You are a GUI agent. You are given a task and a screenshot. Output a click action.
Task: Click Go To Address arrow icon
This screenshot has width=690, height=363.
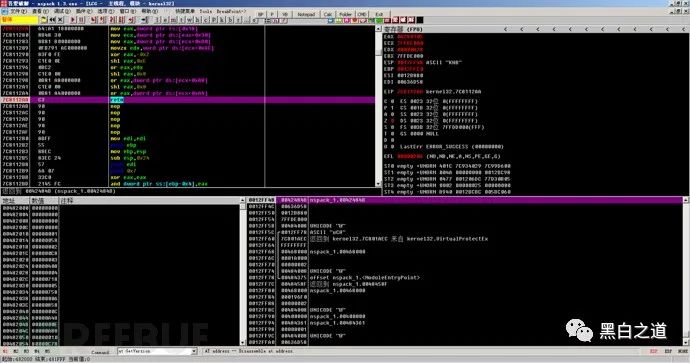[144, 20]
